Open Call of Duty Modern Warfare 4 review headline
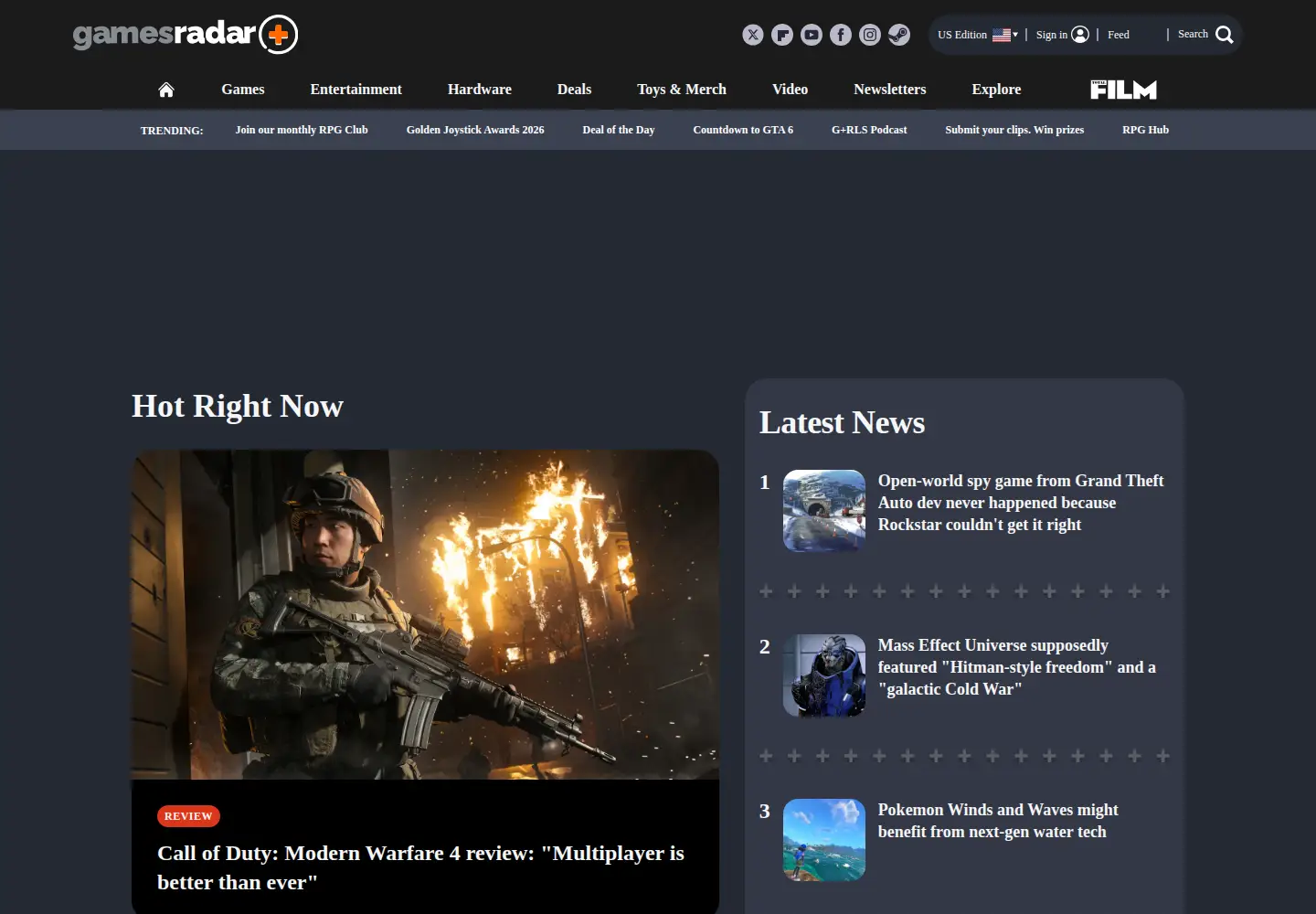This screenshot has width=1316, height=914. (x=420, y=867)
